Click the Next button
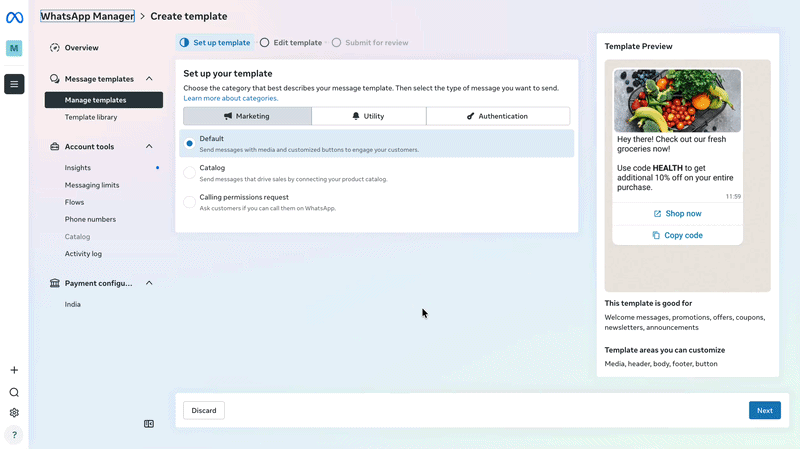800x449 pixels. tap(764, 410)
